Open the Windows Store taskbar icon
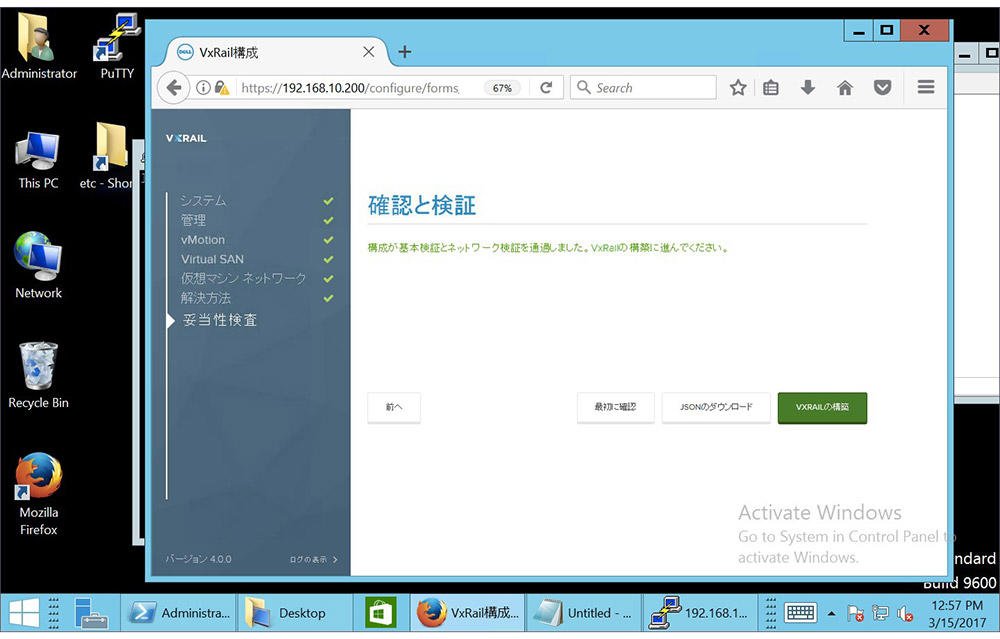This screenshot has height=639, width=1000. (380, 613)
